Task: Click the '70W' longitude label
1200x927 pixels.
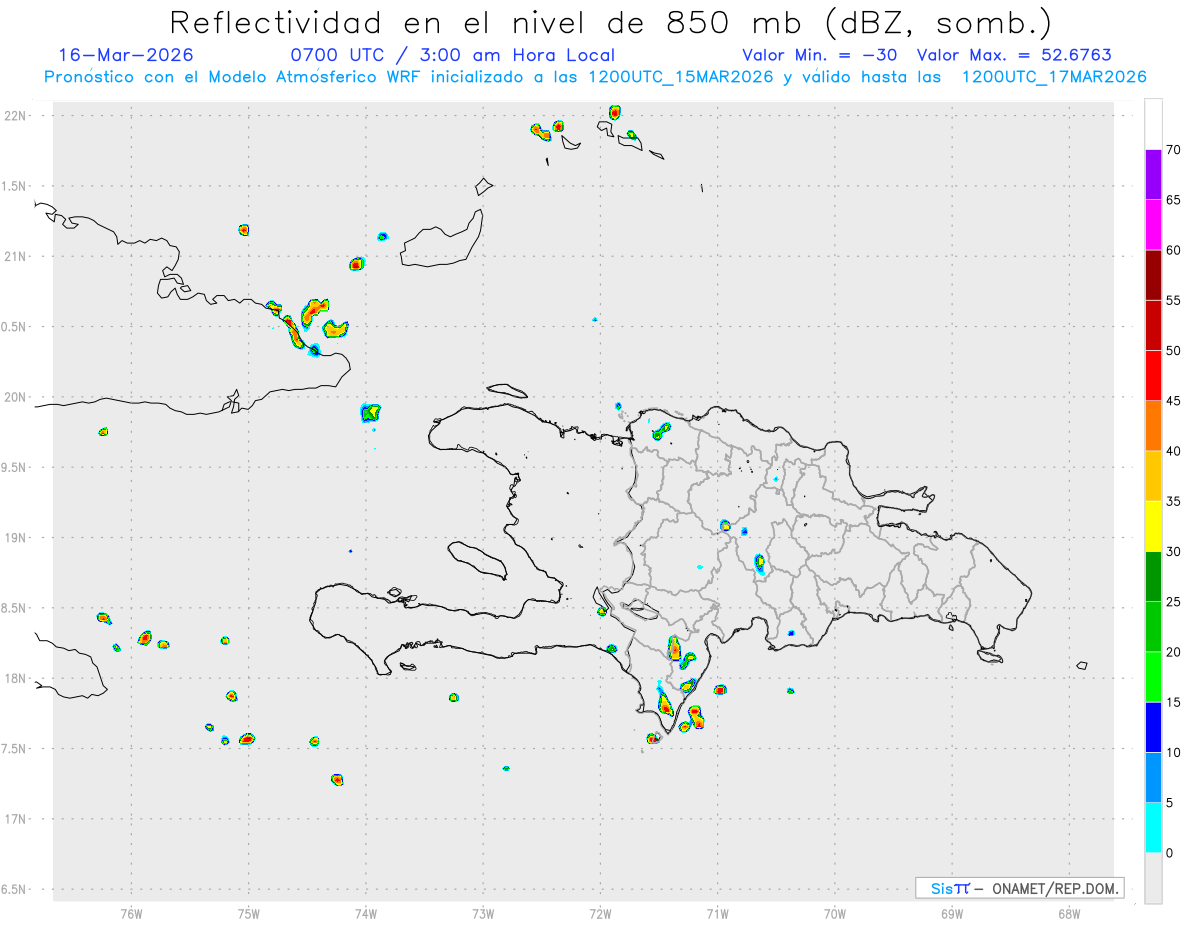Action: [x=835, y=913]
